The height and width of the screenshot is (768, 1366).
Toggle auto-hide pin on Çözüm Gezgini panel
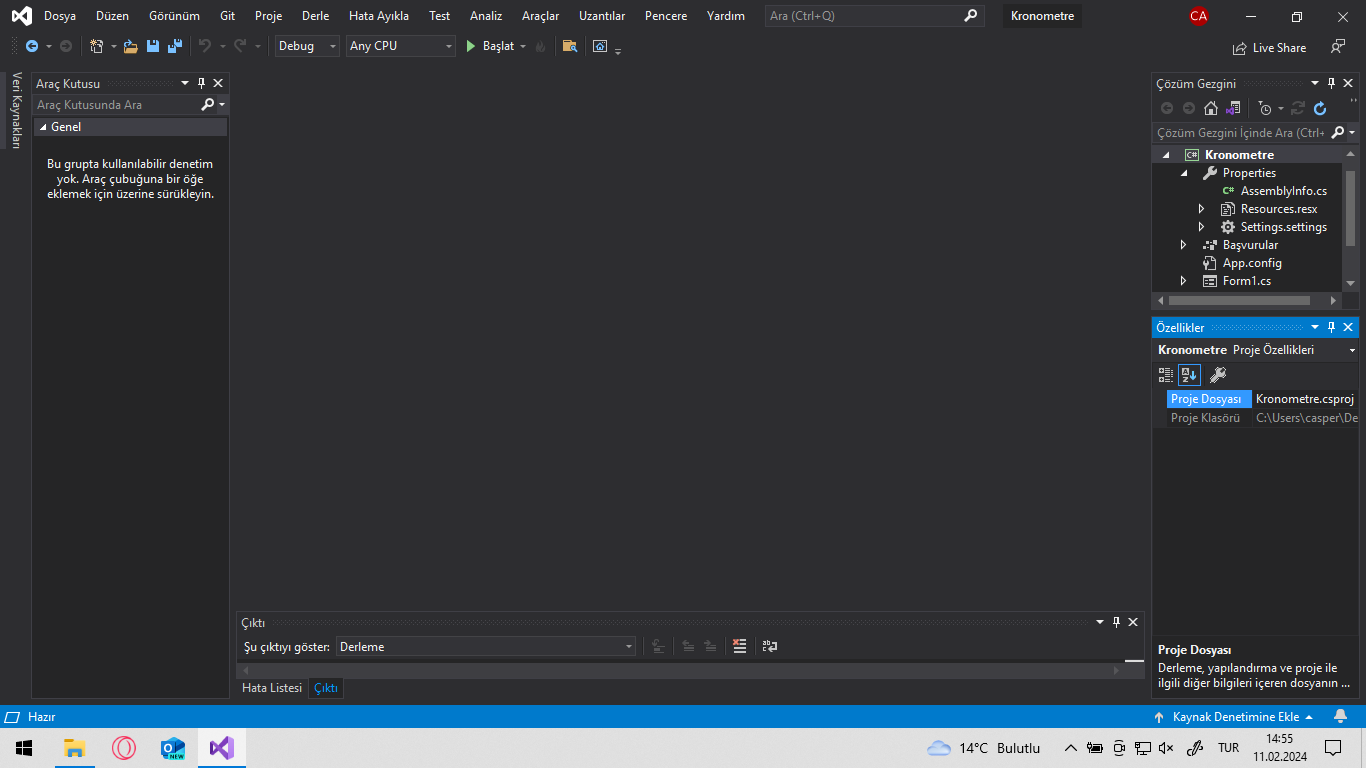1331,83
